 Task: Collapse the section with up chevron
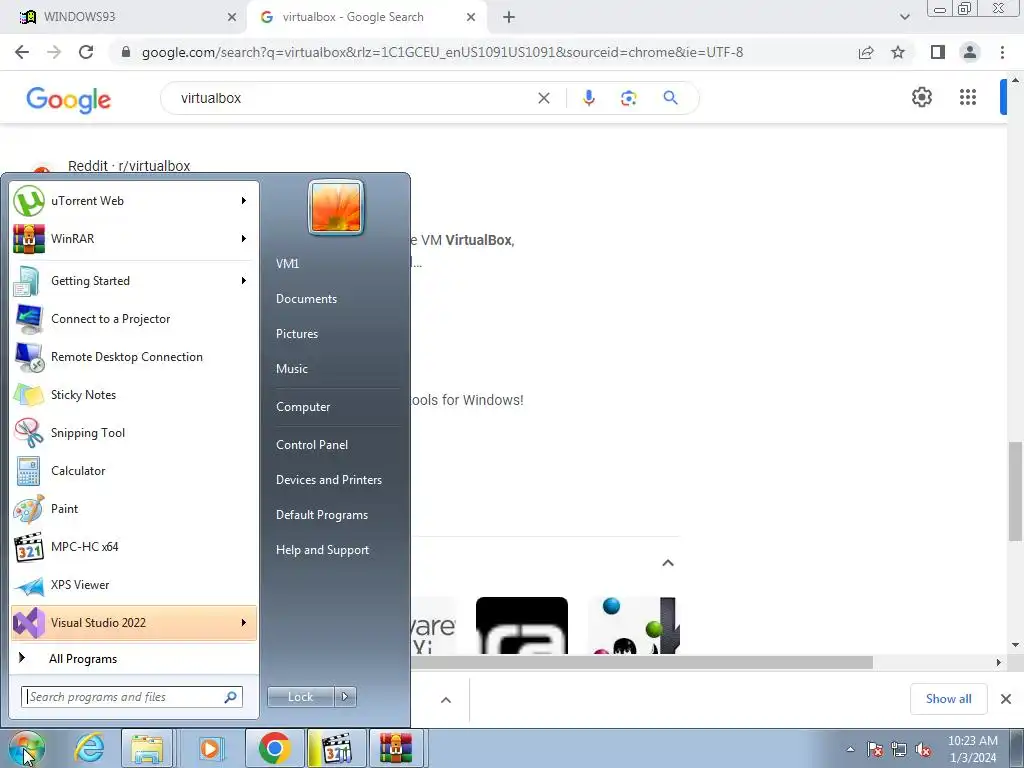(667, 562)
